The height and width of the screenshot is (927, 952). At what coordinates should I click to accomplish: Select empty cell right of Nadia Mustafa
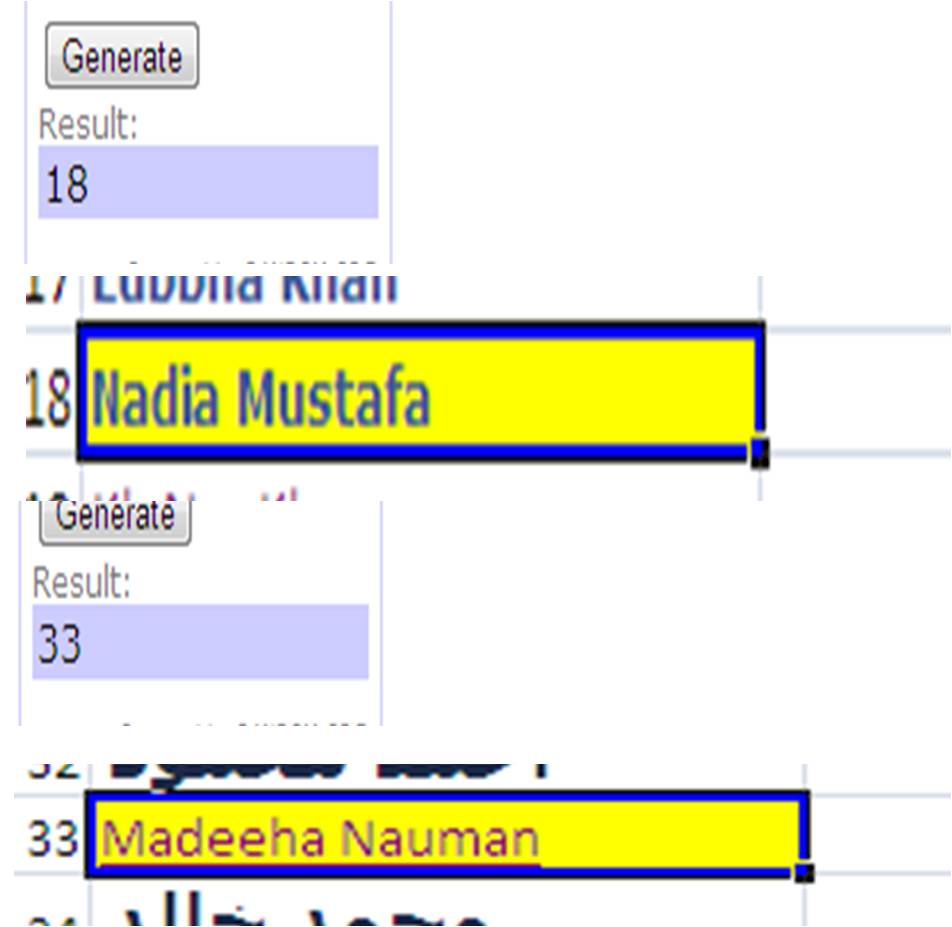[855, 397]
